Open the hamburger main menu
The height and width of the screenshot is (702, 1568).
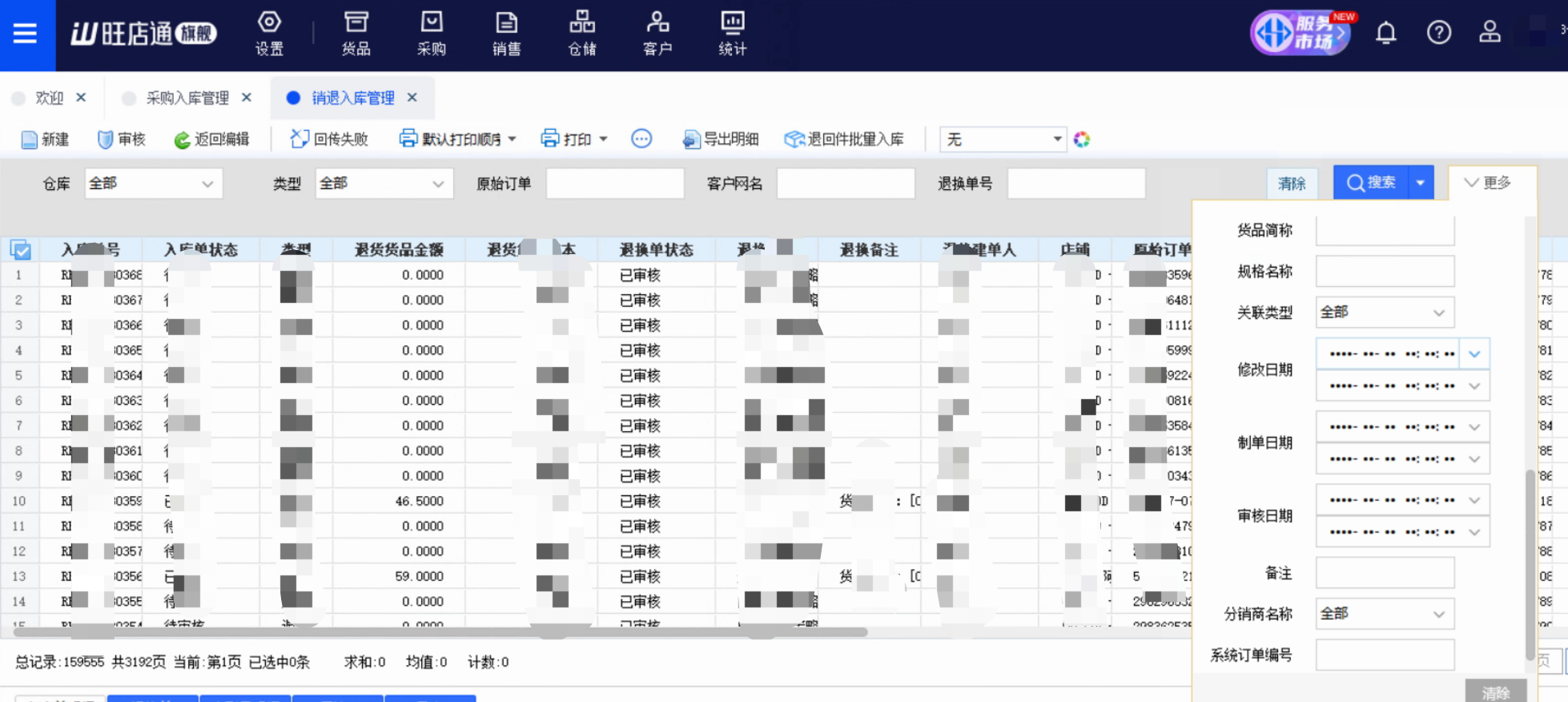pyautogui.click(x=26, y=34)
